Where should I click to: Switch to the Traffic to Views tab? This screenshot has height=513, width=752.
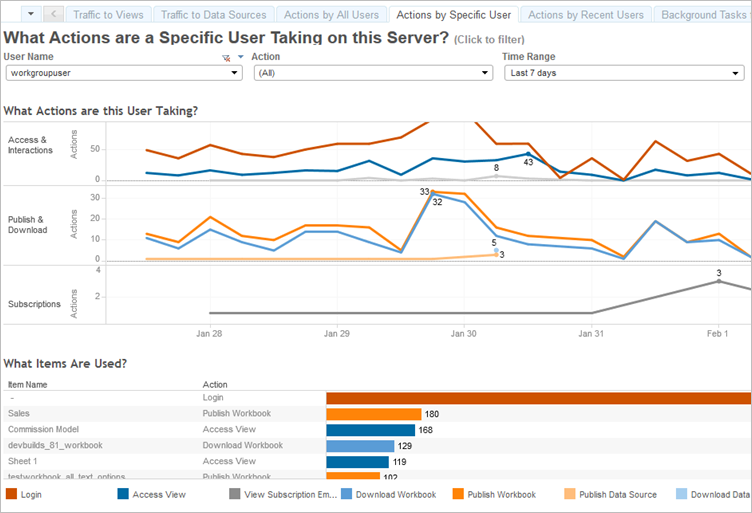click(x=108, y=15)
